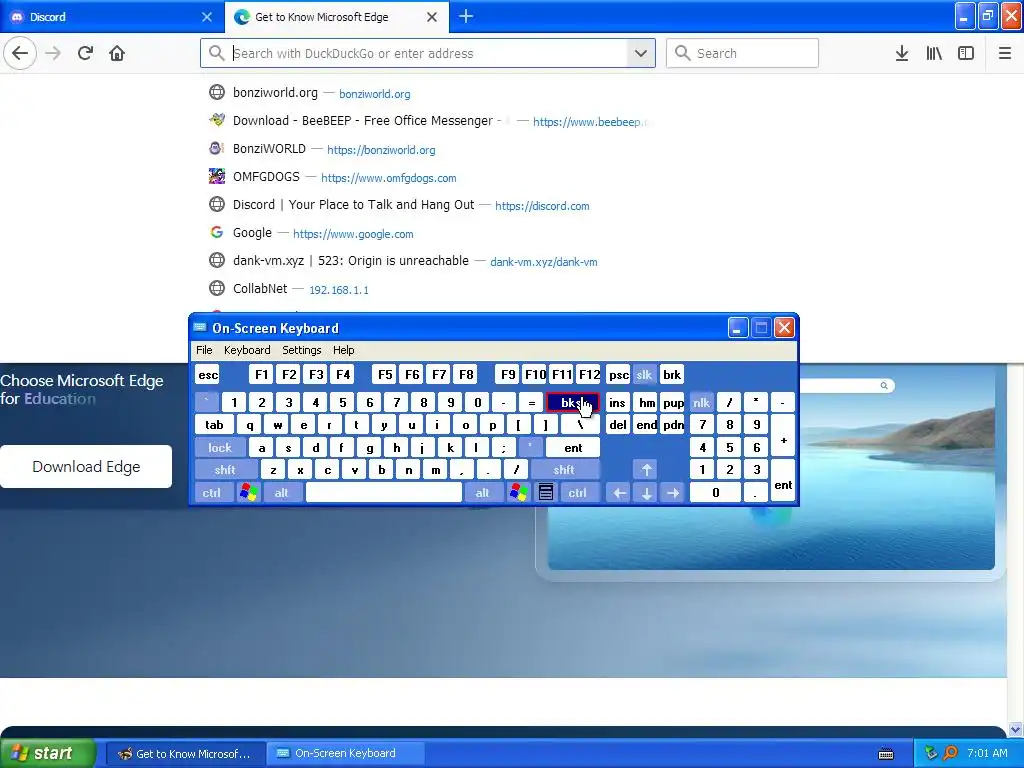Toggle the nlk num lock key
Image resolution: width=1024 pixels, height=768 pixels.
click(701, 403)
